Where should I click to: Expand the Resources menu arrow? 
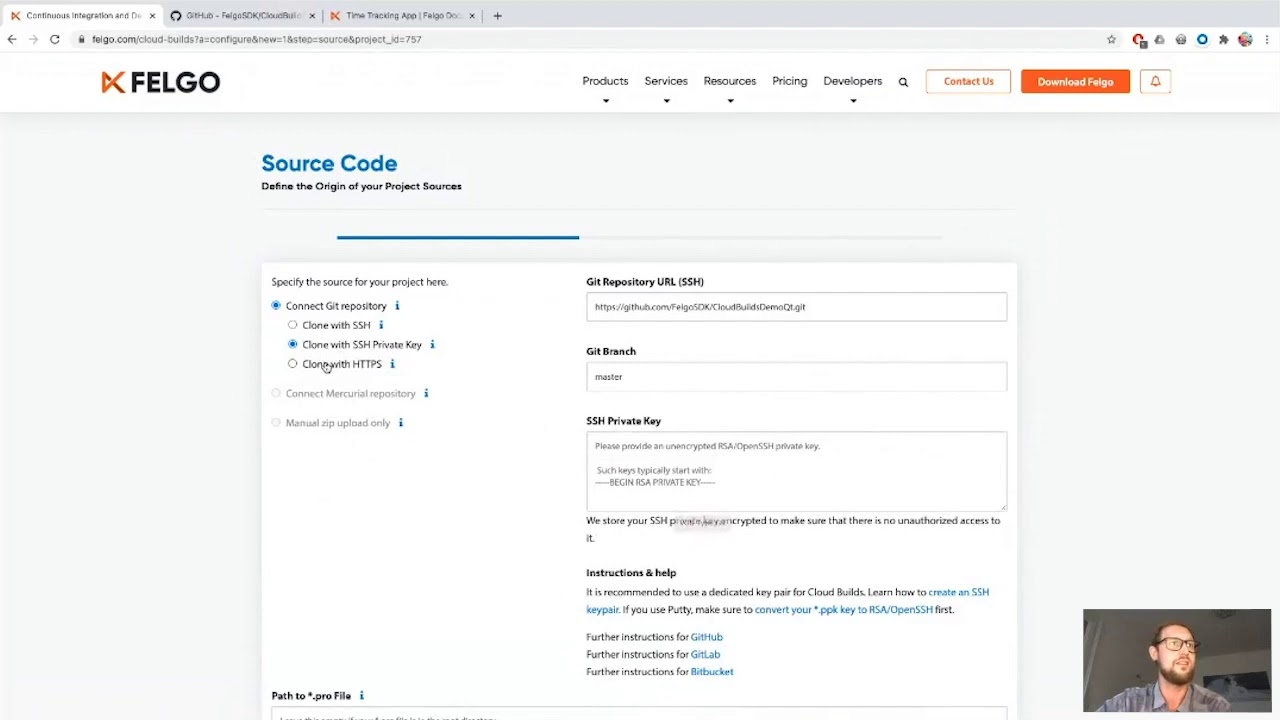(730, 101)
